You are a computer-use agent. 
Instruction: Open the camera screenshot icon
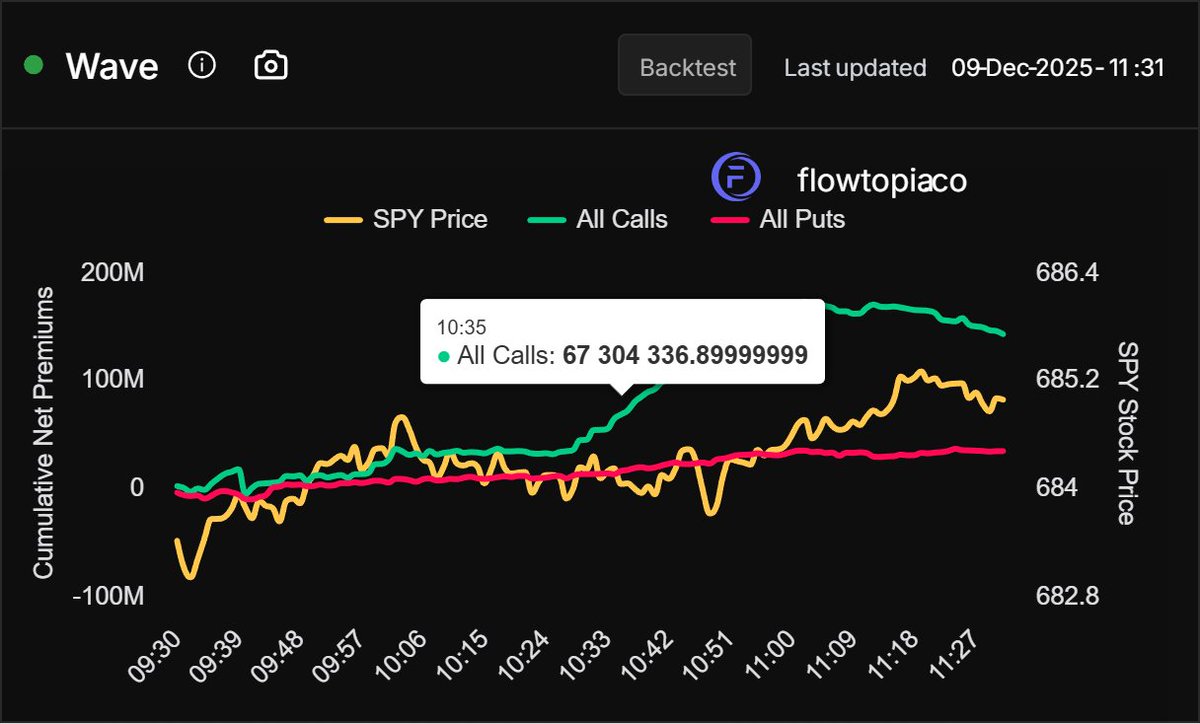[269, 65]
